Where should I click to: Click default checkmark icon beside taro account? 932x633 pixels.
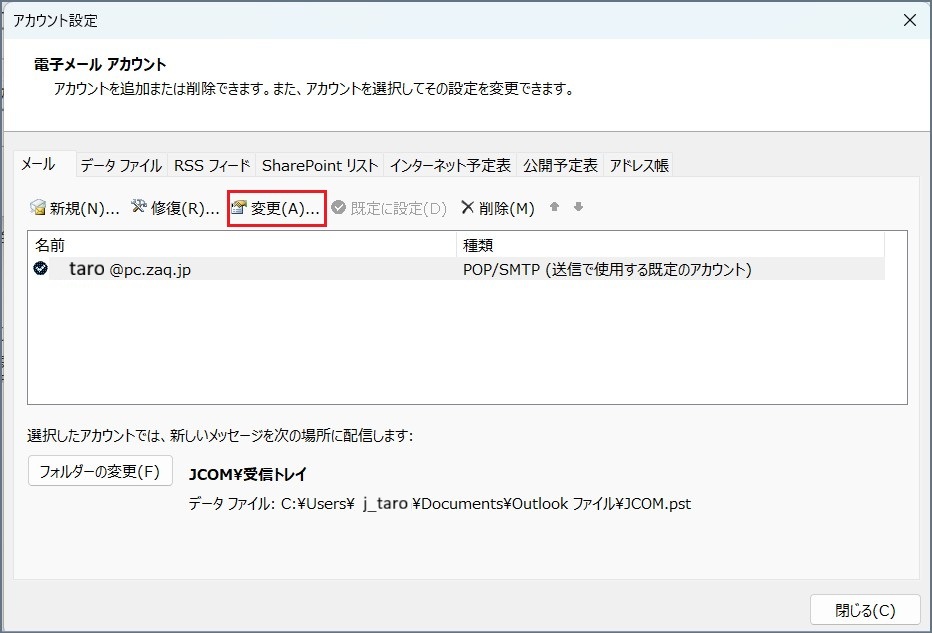click(41, 269)
